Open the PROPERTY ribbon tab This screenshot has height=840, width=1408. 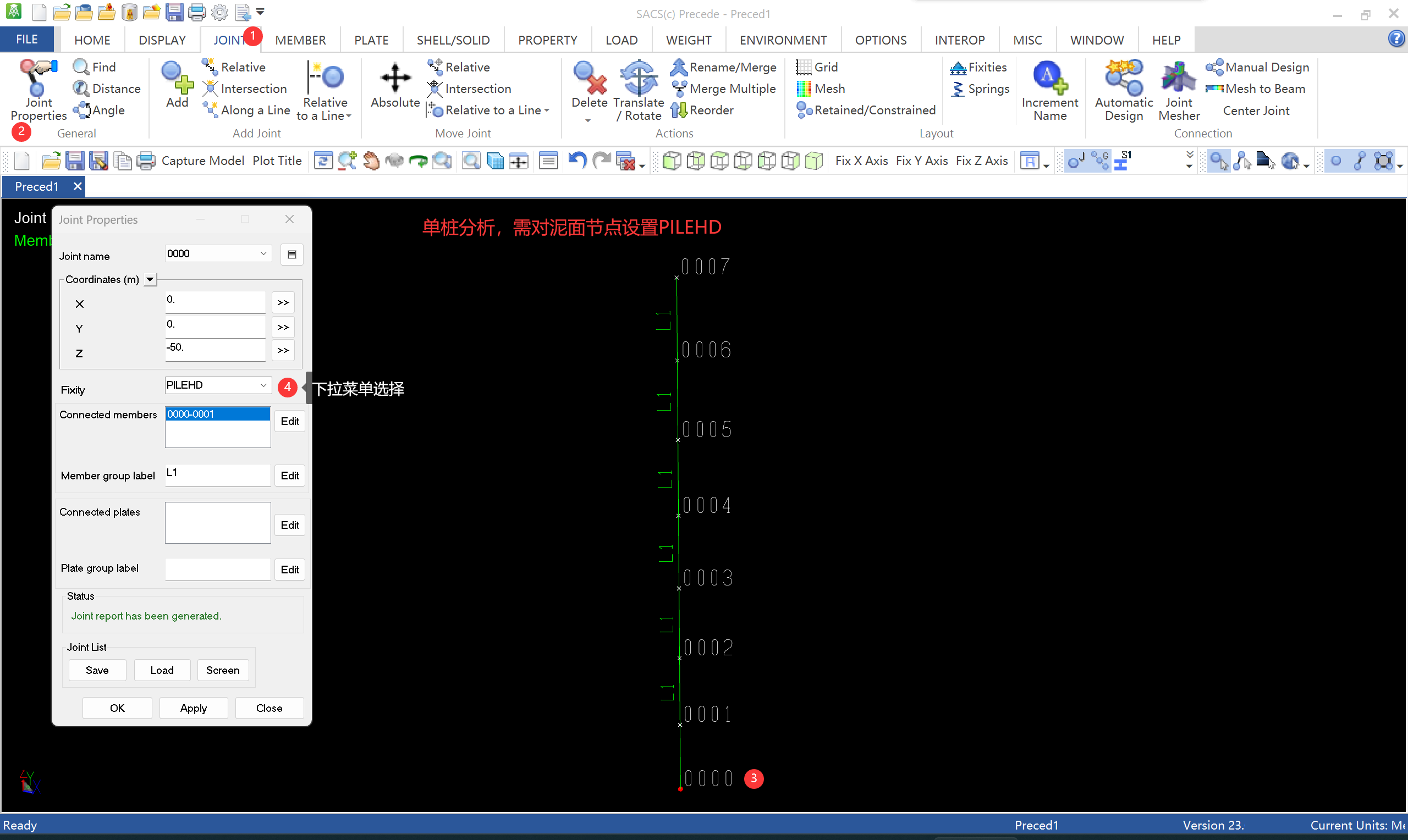[547, 40]
